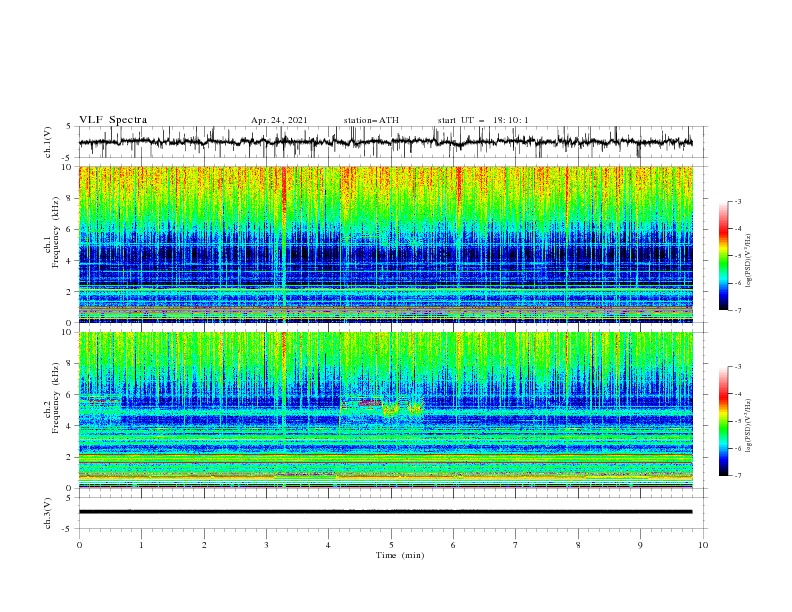Click the "5" tick on ch.1(V) axis
The width and height of the screenshot is (792, 612).
[x=70, y=126]
